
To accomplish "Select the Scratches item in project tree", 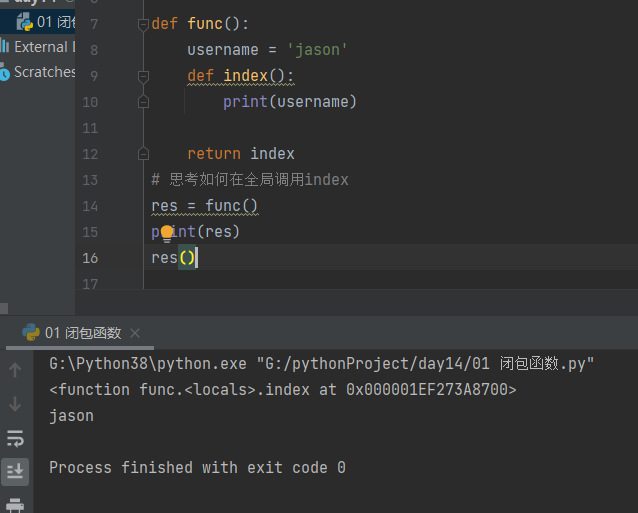I will pyautogui.click(x=44, y=72).
